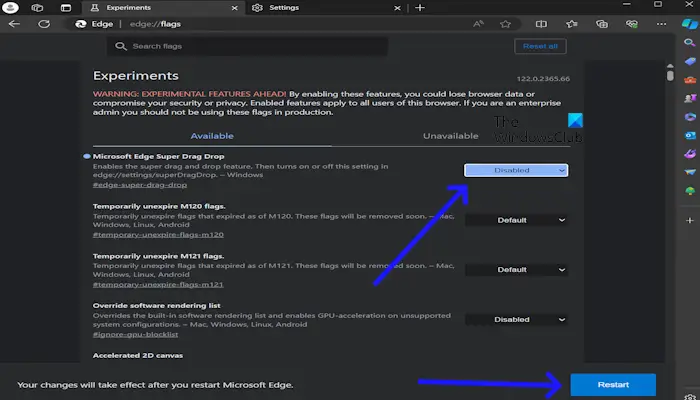Open Super Drag Drop Disabled dropdown
This screenshot has height=400, width=700.
pos(516,170)
